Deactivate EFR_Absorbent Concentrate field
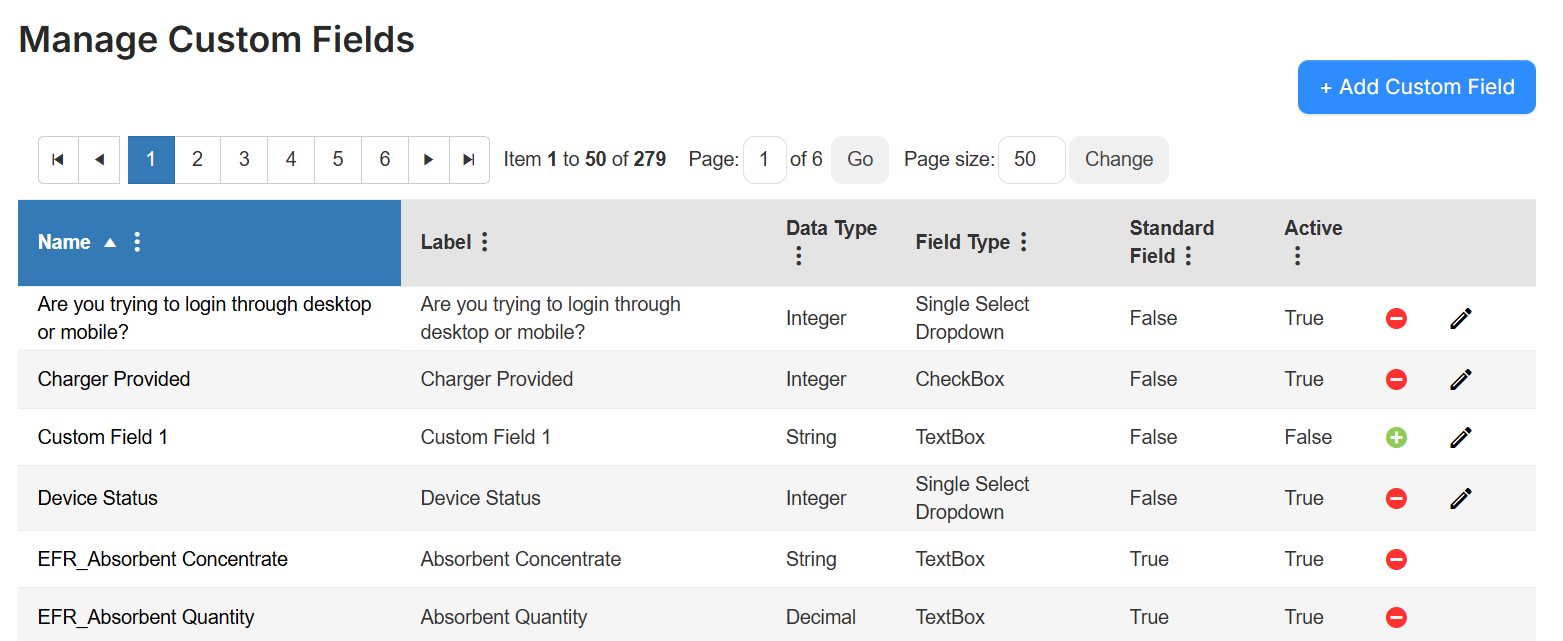Viewport: 1563px width, 641px height. [1396, 560]
